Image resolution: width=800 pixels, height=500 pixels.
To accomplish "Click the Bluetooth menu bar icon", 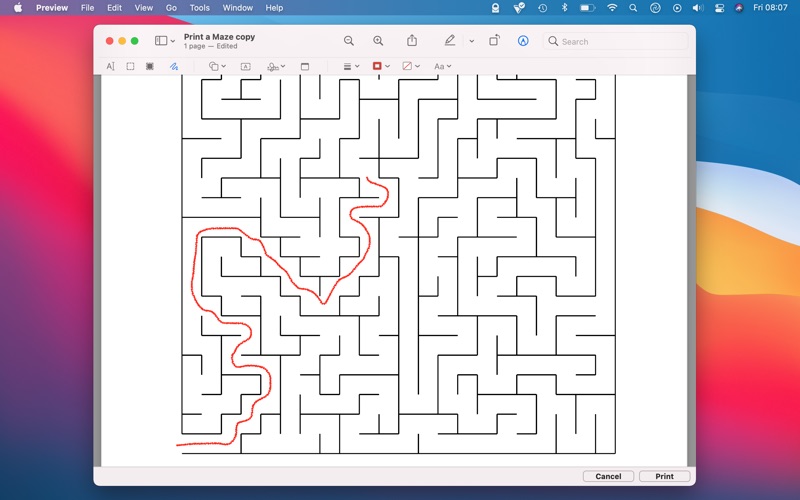I will tap(564, 8).
